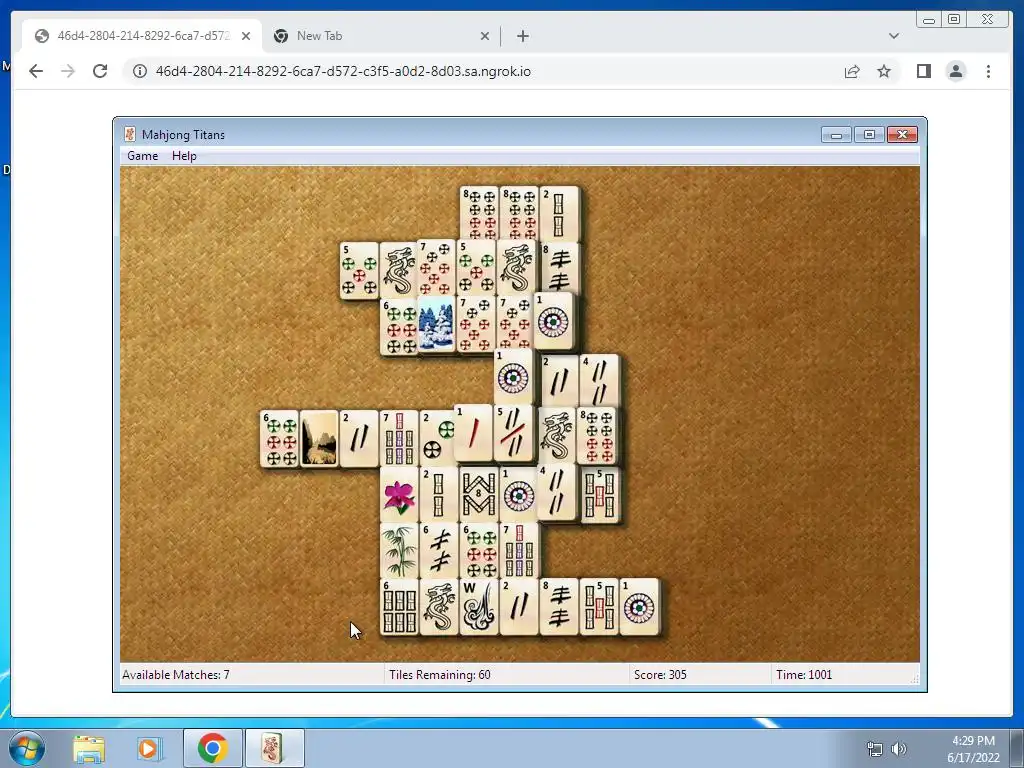Select the winter snow season tile
The width and height of the screenshot is (1024, 768).
436,323
